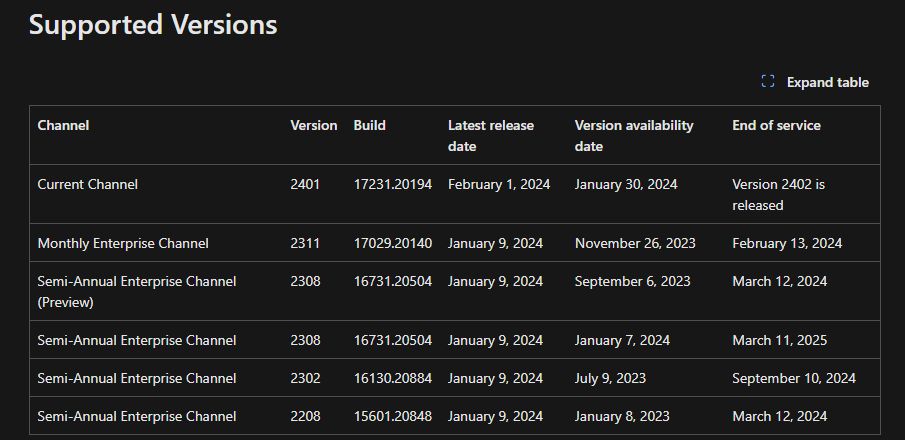Click the November 26, 2023 availability date
This screenshot has width=905, height=440.
pyautogui.click(x=635, y=243)
